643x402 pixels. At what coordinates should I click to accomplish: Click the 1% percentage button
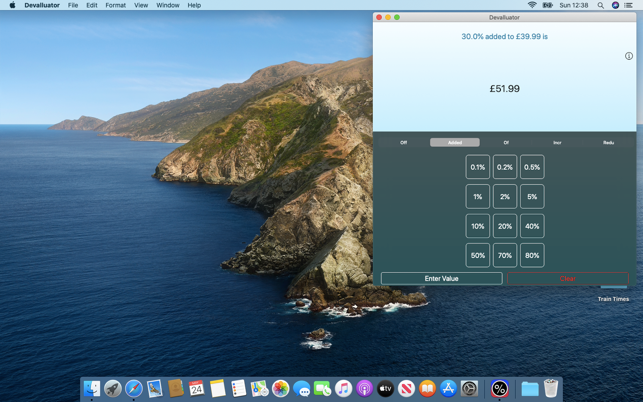pyautogui.click(x=478, y=196)
